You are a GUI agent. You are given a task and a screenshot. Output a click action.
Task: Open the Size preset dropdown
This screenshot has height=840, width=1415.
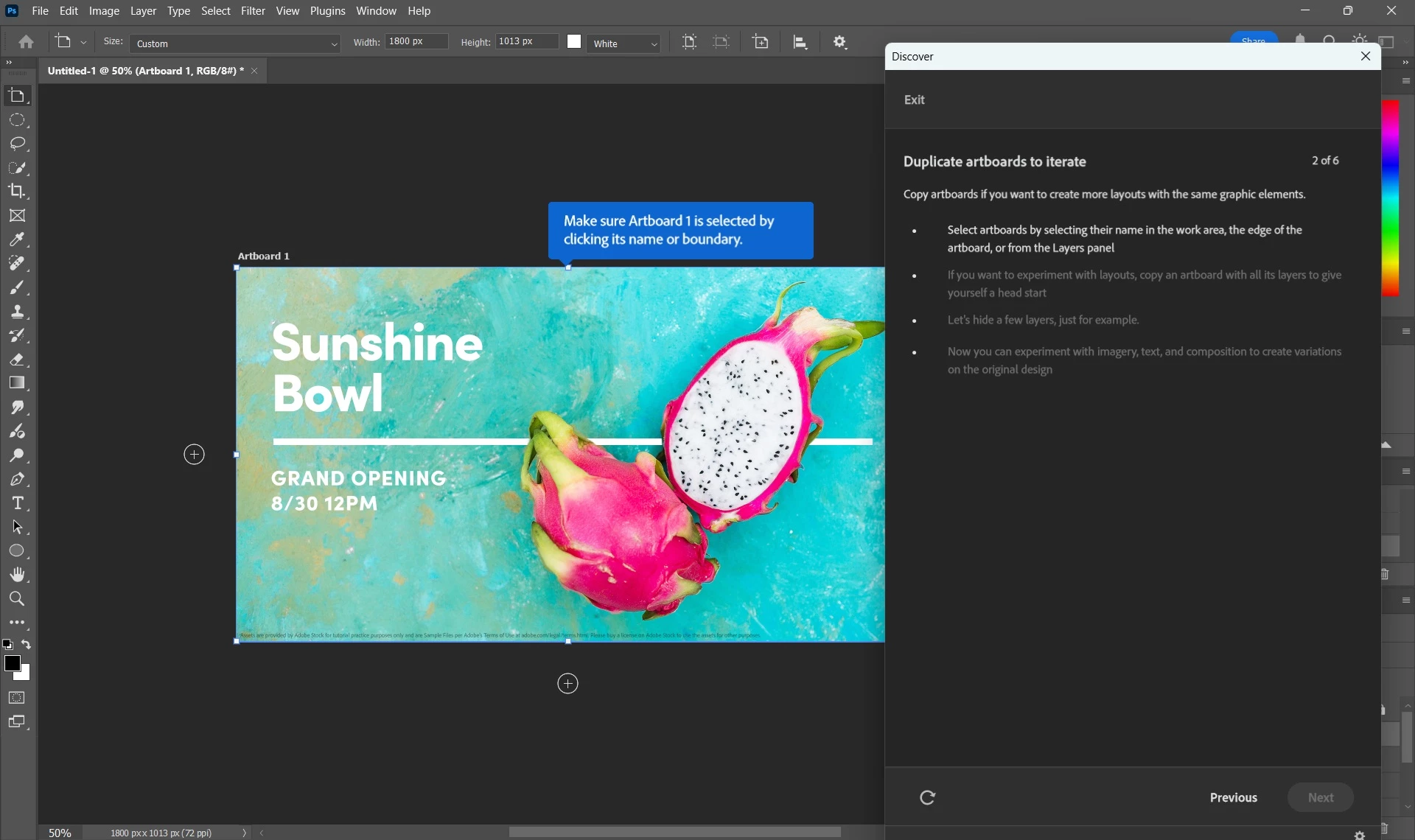click(234, 43)
